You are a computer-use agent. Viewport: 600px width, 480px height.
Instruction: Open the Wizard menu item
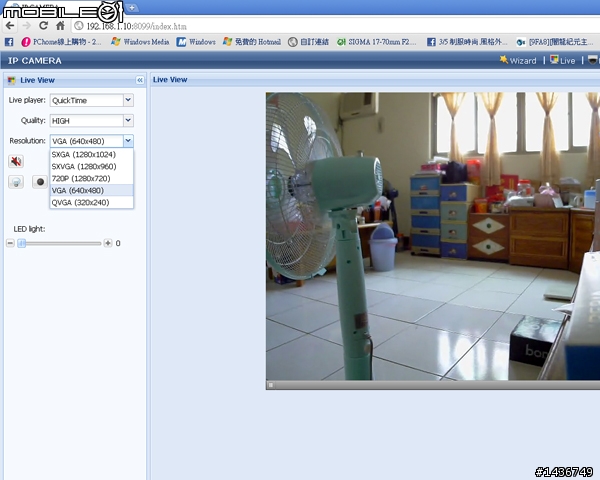518,60
